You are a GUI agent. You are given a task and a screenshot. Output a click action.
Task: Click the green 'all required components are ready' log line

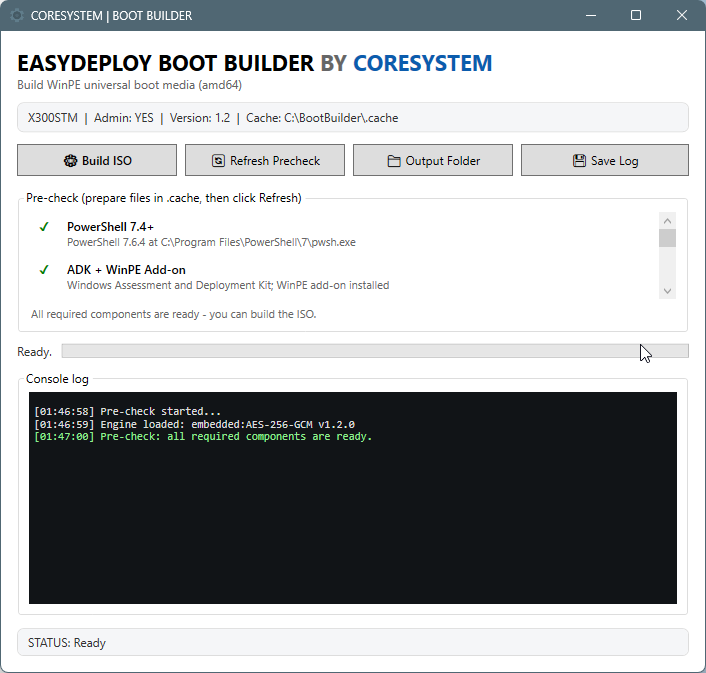203,437
